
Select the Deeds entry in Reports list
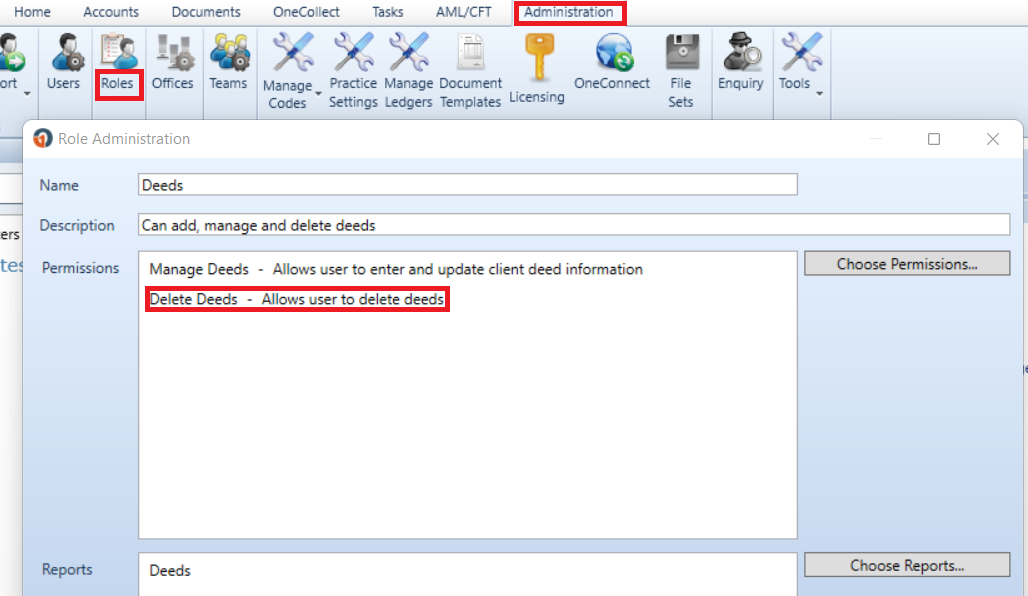coord(170,570)
